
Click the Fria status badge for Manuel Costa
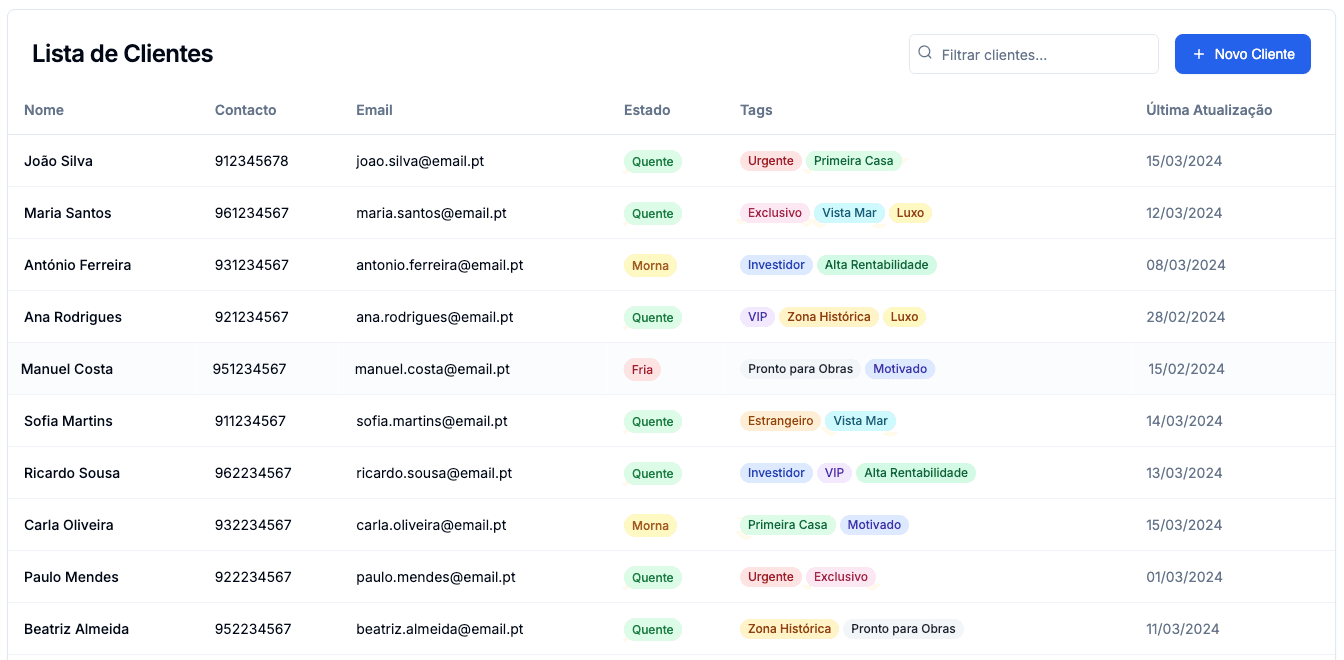click(x=642, y=370)
